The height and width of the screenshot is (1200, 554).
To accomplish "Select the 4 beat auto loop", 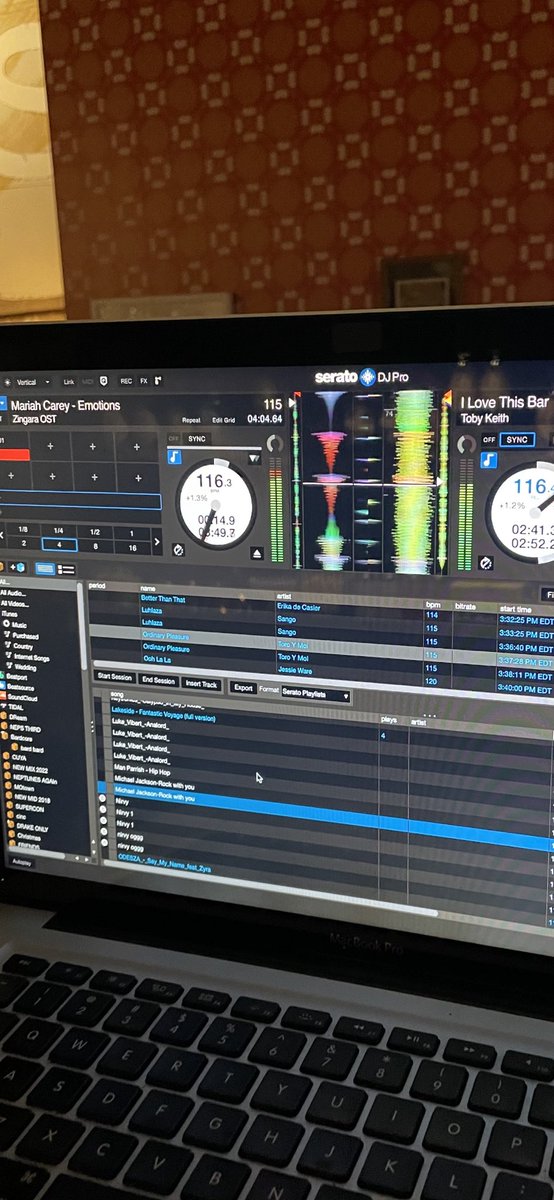I will 59,544.
